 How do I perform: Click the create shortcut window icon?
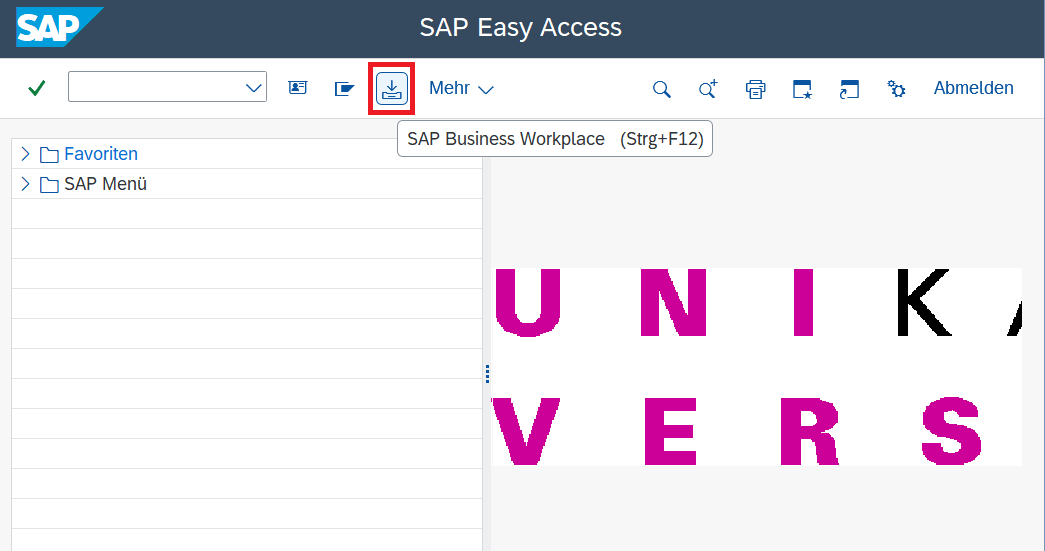click(x=849, y=89)
